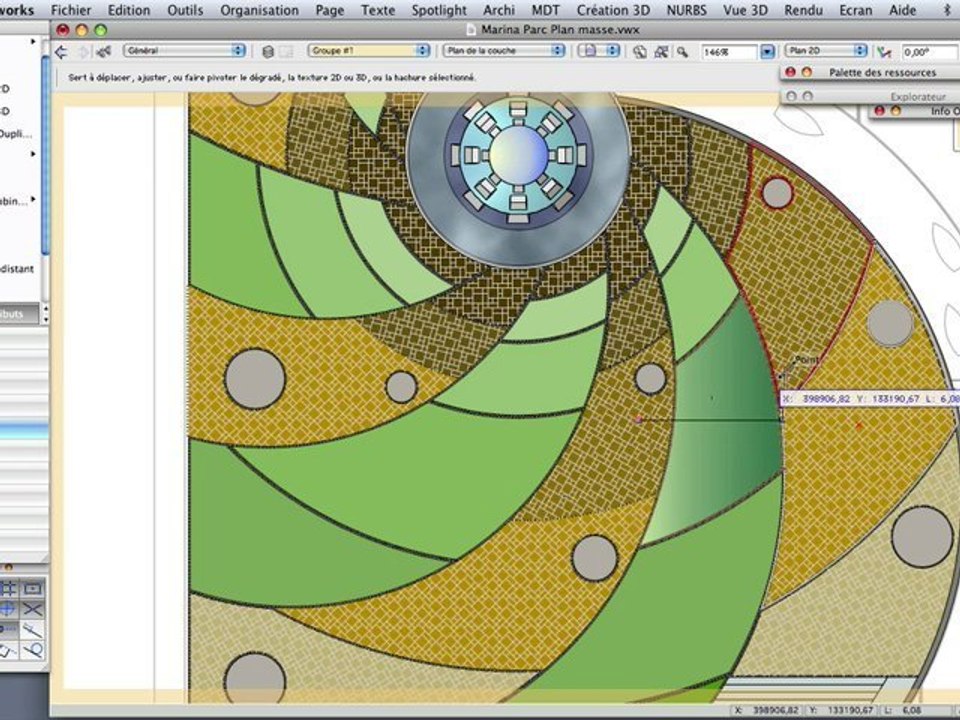Click the fit to objects zoom icon

coord(661,52)
